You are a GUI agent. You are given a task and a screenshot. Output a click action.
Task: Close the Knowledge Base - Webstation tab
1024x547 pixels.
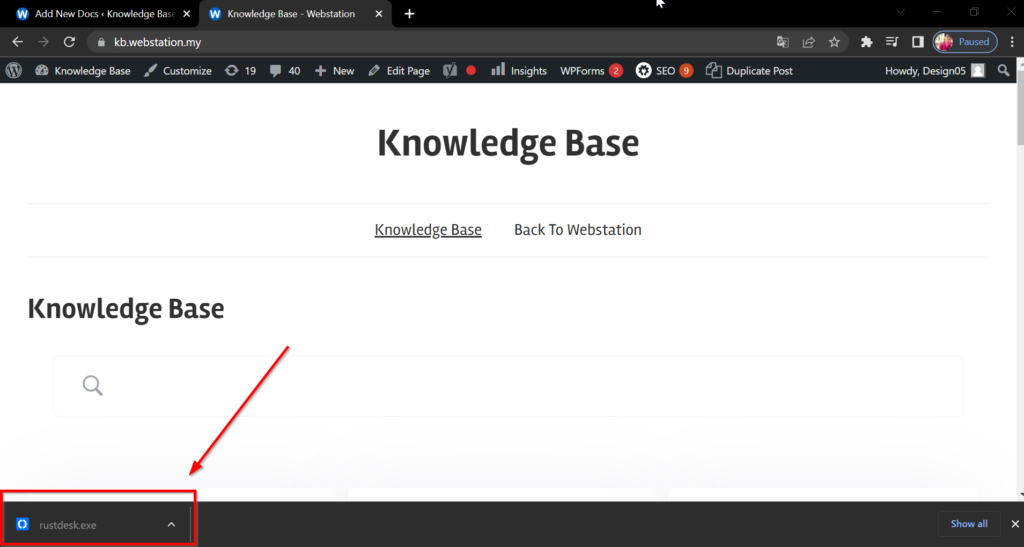coord(379,14)
